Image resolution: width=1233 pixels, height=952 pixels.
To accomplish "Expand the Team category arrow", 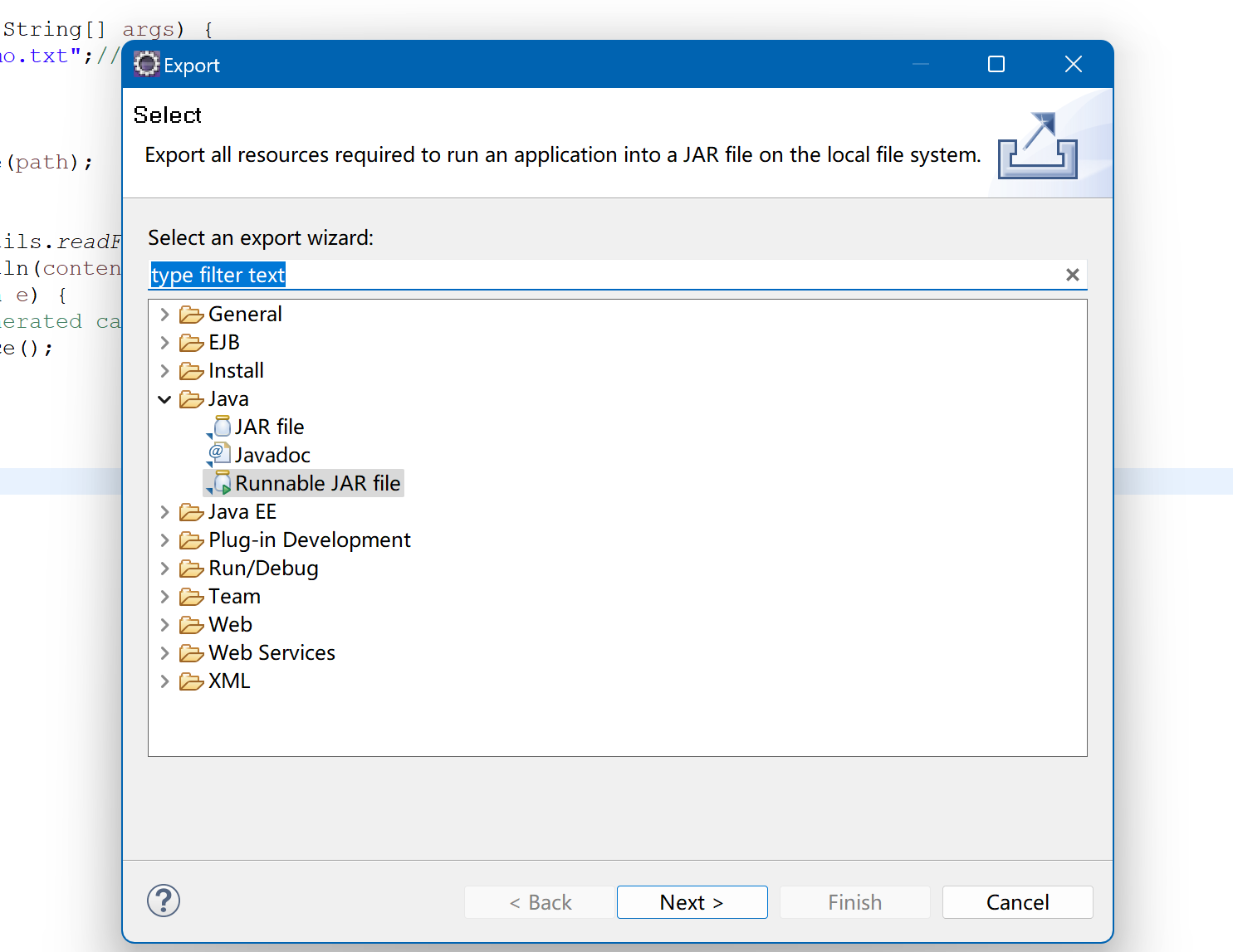I will coord(164,597).
